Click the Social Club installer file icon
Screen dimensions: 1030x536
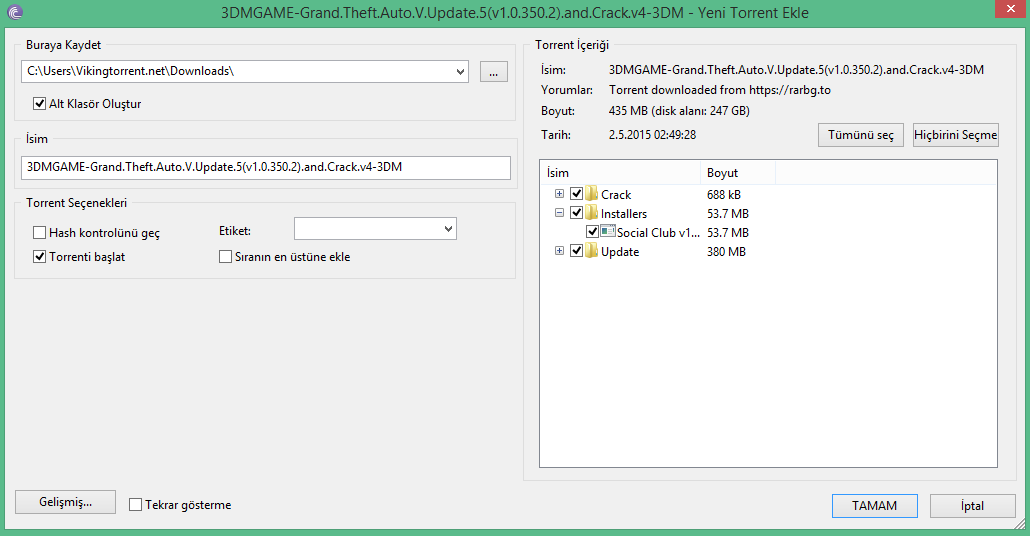coord(608,231)
